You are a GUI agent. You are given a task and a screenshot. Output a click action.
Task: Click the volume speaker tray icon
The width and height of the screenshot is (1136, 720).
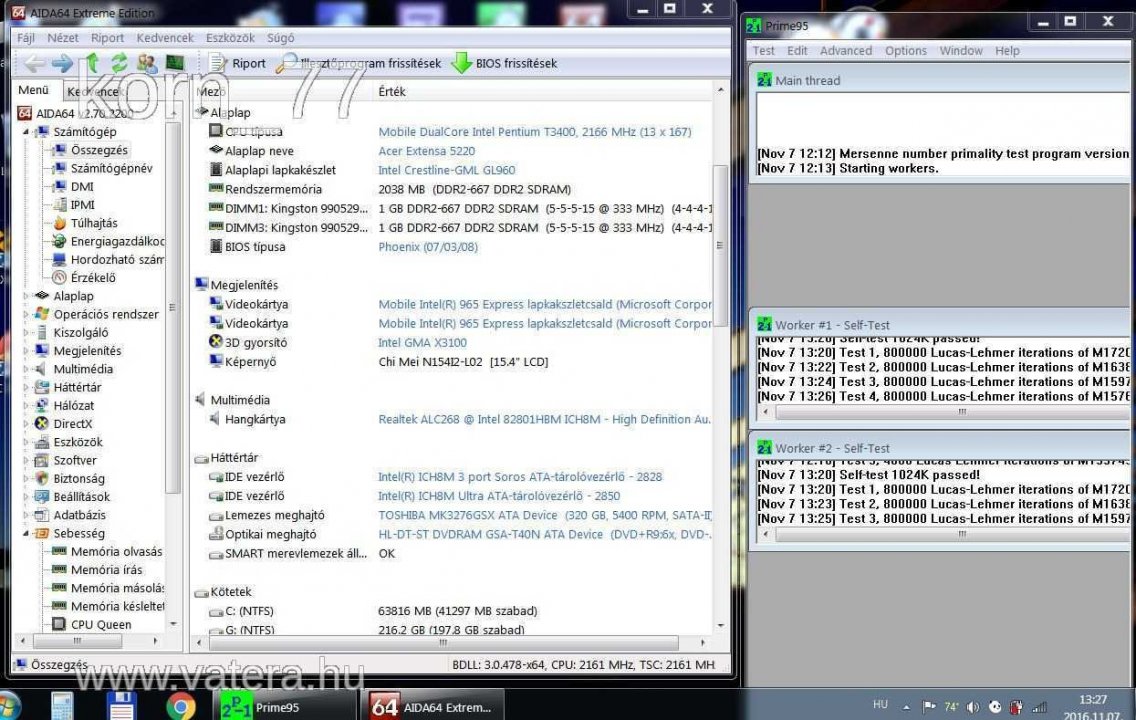click(972, 707)
